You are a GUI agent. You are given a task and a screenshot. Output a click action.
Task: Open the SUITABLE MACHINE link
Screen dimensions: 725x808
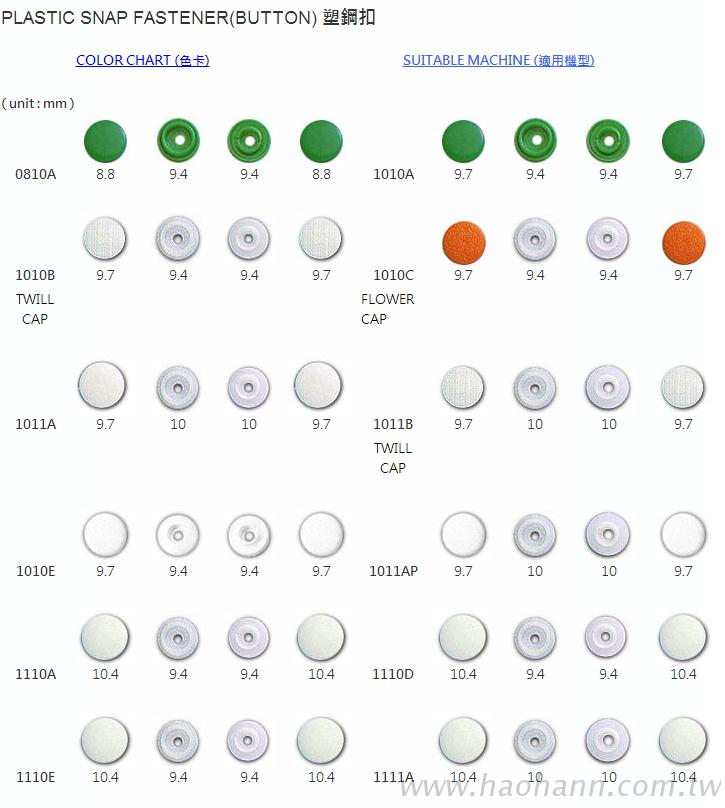[498, 60]
